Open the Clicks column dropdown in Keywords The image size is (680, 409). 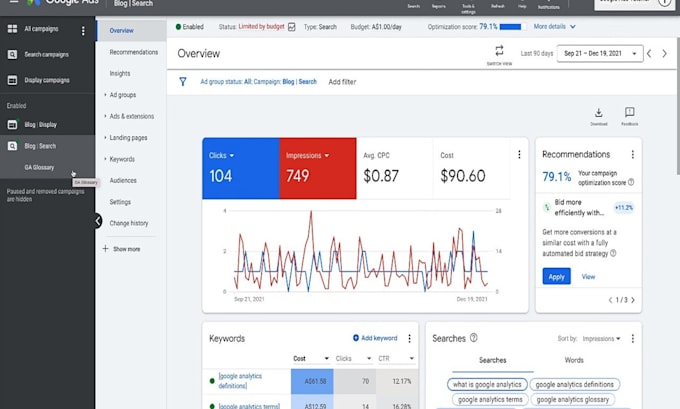(x=369, y=358)
